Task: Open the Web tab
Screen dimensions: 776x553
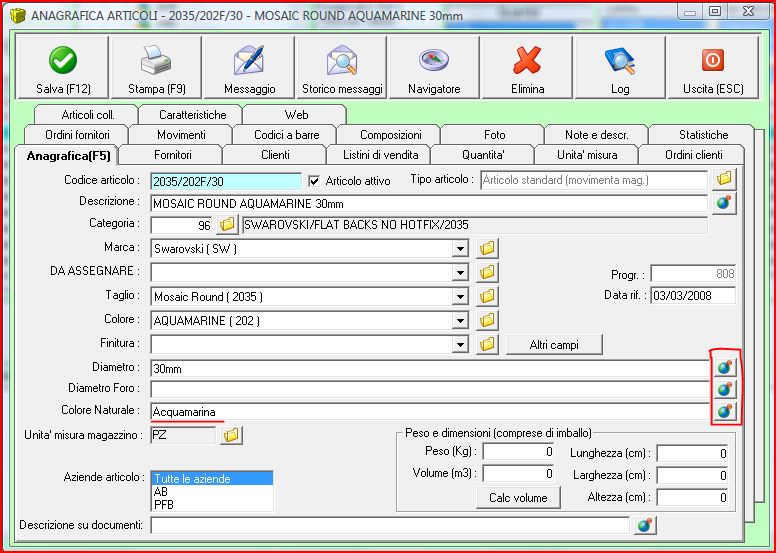Action: (296, 115)
